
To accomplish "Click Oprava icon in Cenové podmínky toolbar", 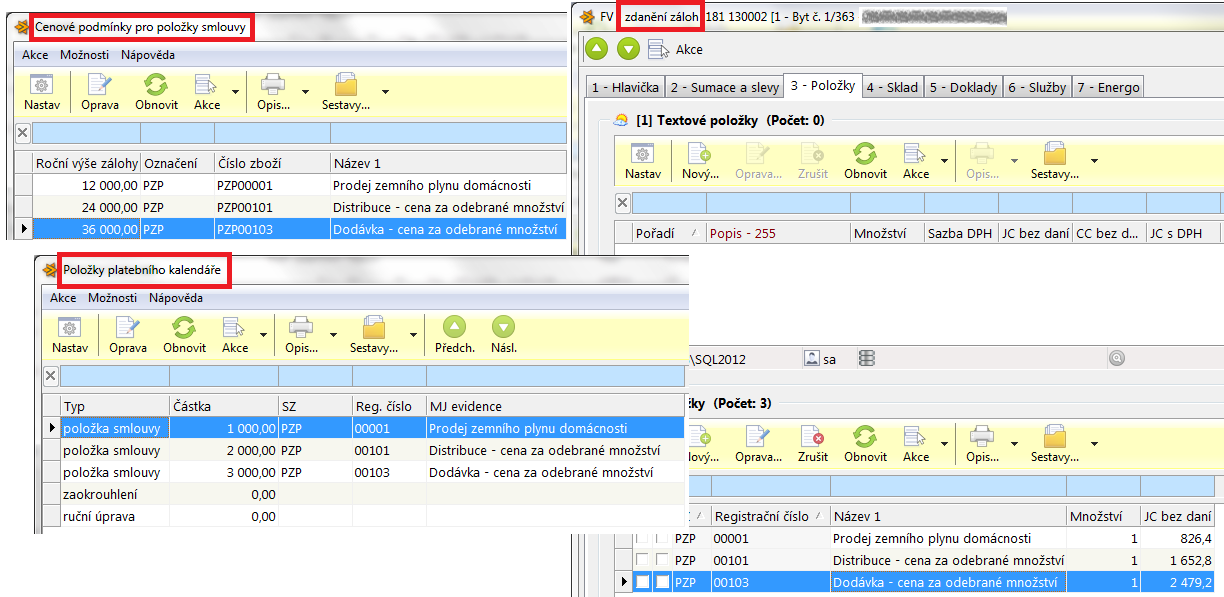I will [100, 85].
